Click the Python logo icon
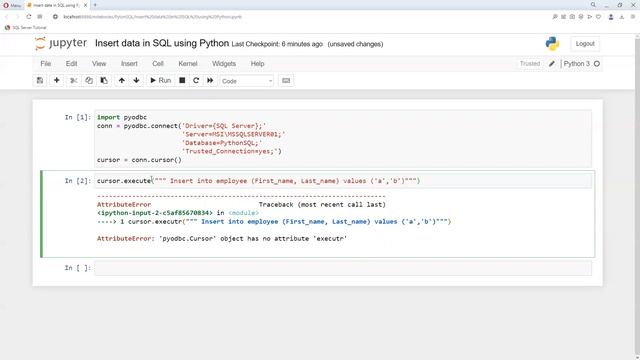This screenshot has width=640, height=360. (552, 44)
